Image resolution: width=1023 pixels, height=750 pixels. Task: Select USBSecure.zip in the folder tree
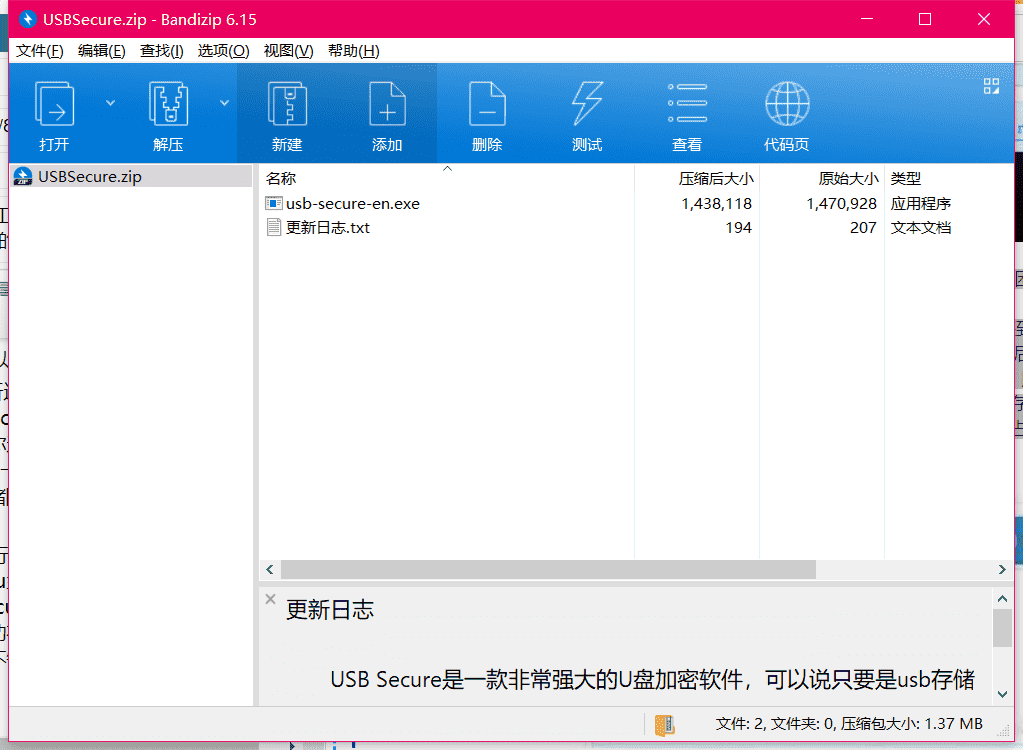click(132, 177)
